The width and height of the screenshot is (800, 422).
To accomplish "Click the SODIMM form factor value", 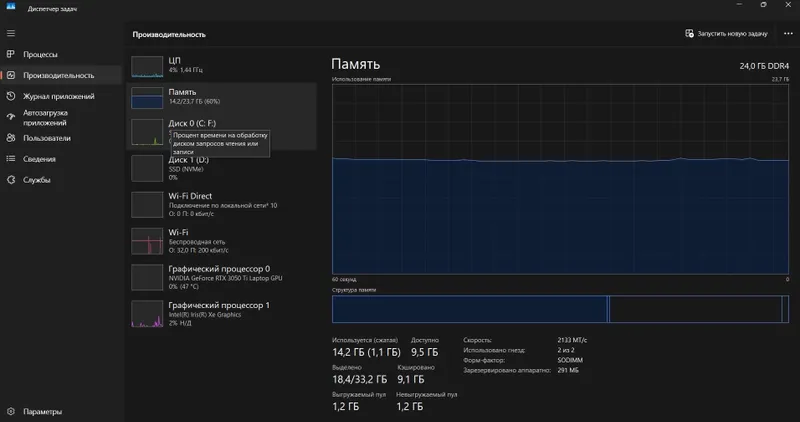I will 570,360.
